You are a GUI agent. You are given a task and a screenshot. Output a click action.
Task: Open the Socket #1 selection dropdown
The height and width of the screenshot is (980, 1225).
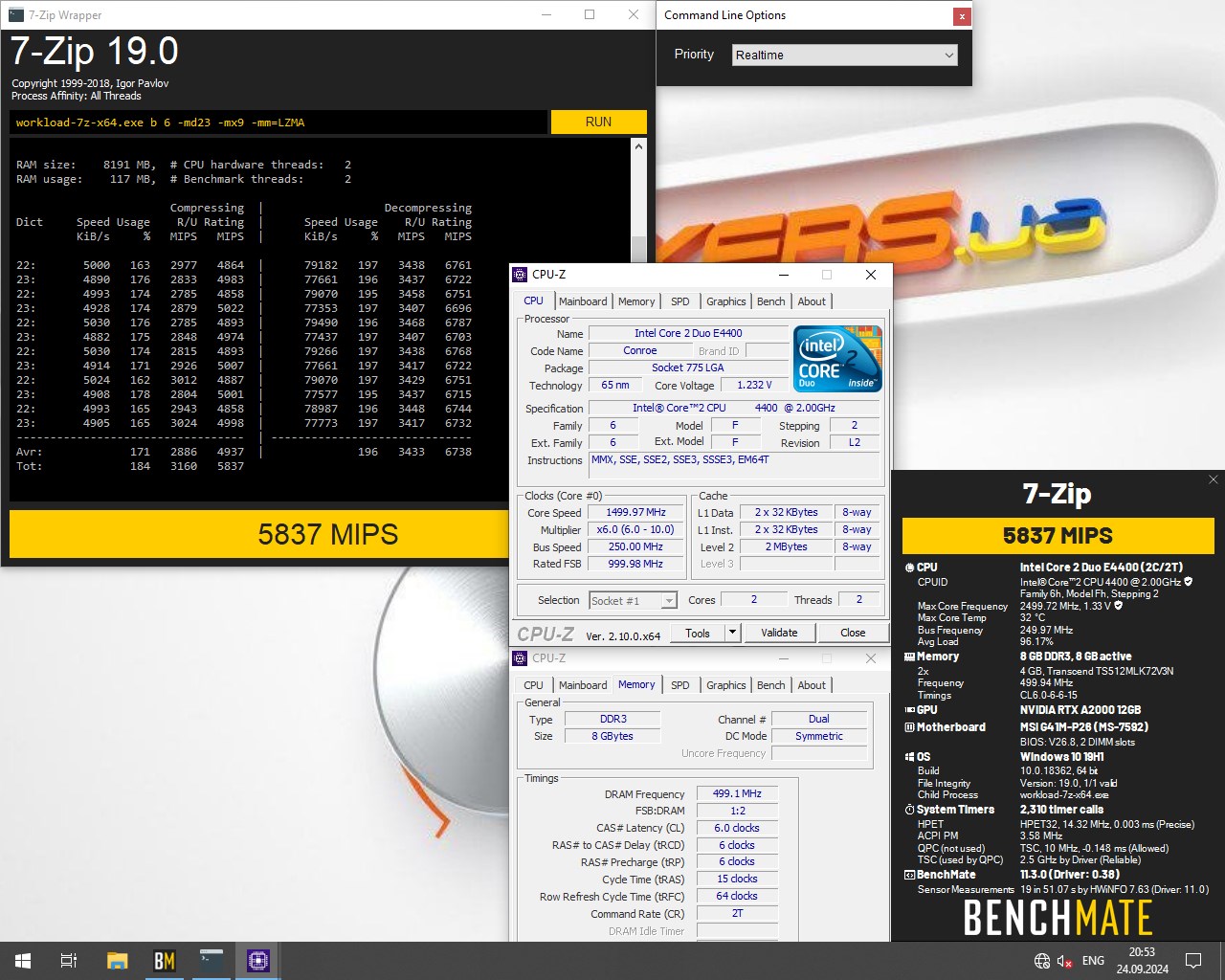(x=633, y=600)
